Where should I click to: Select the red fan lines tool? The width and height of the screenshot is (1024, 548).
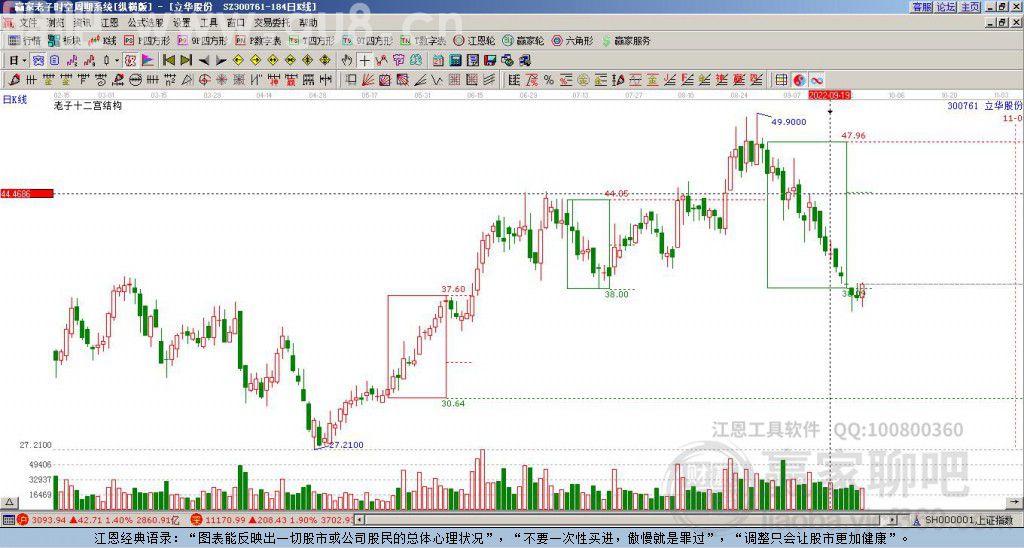click(x=368, y=80)
